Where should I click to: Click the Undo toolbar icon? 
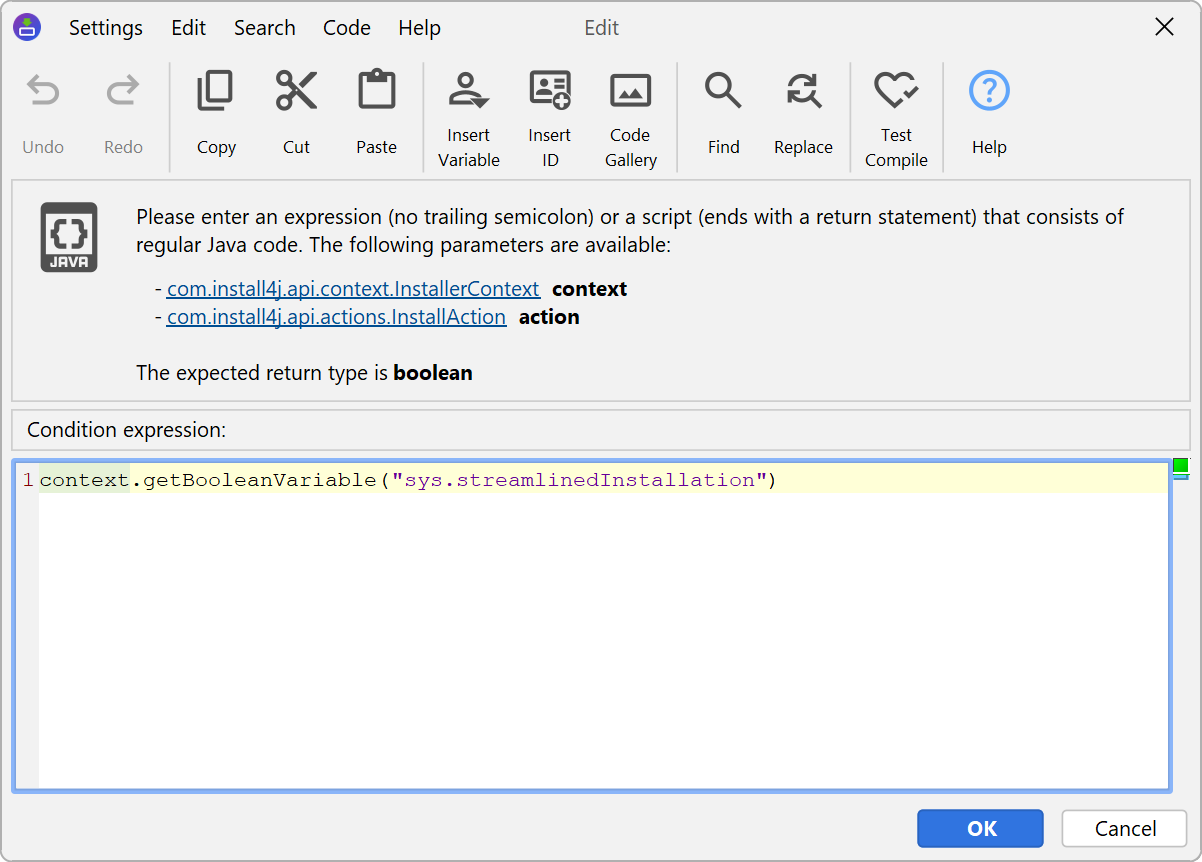pos(43,92)
